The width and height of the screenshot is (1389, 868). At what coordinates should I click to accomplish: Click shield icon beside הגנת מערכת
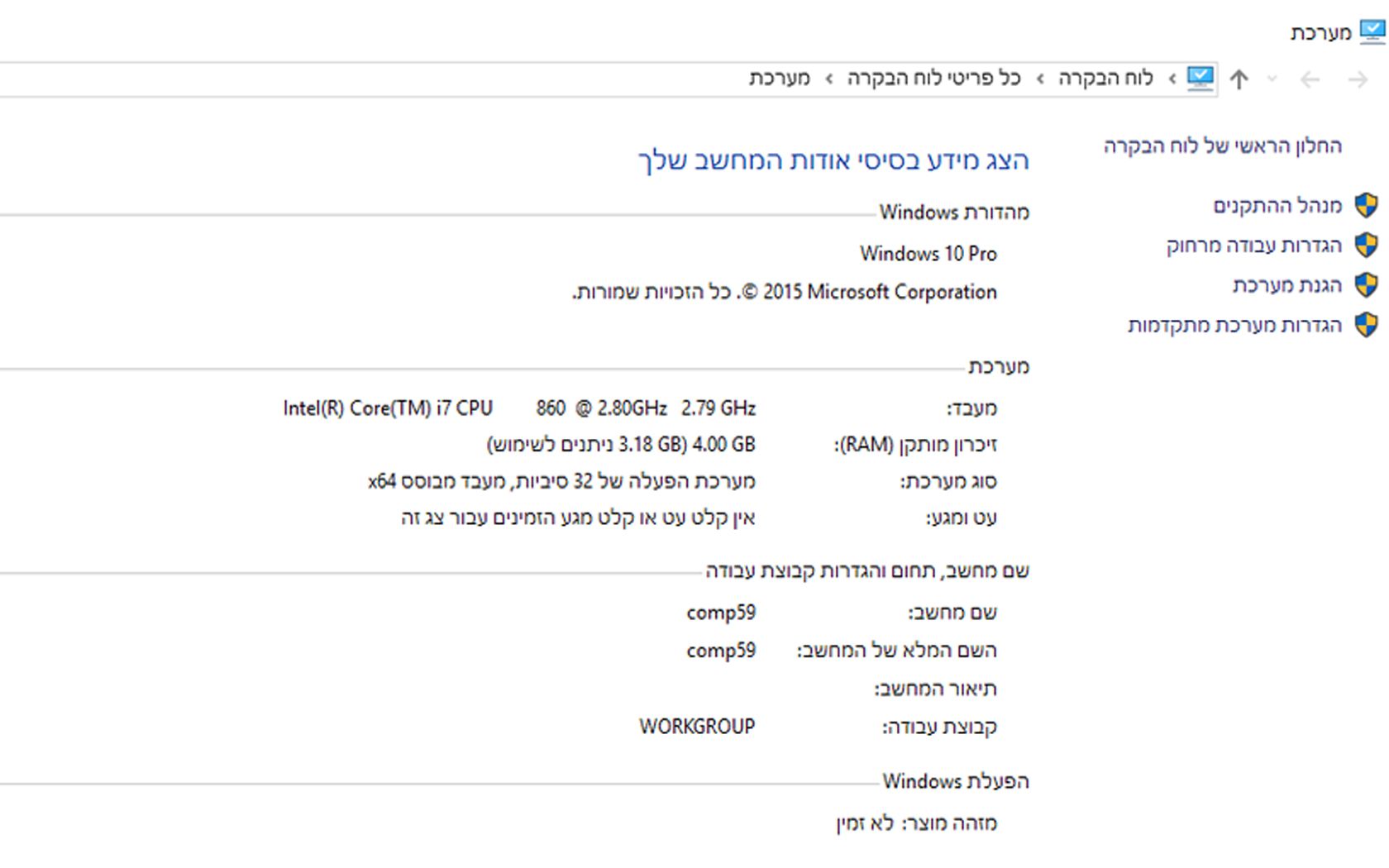click(1367, 285)
